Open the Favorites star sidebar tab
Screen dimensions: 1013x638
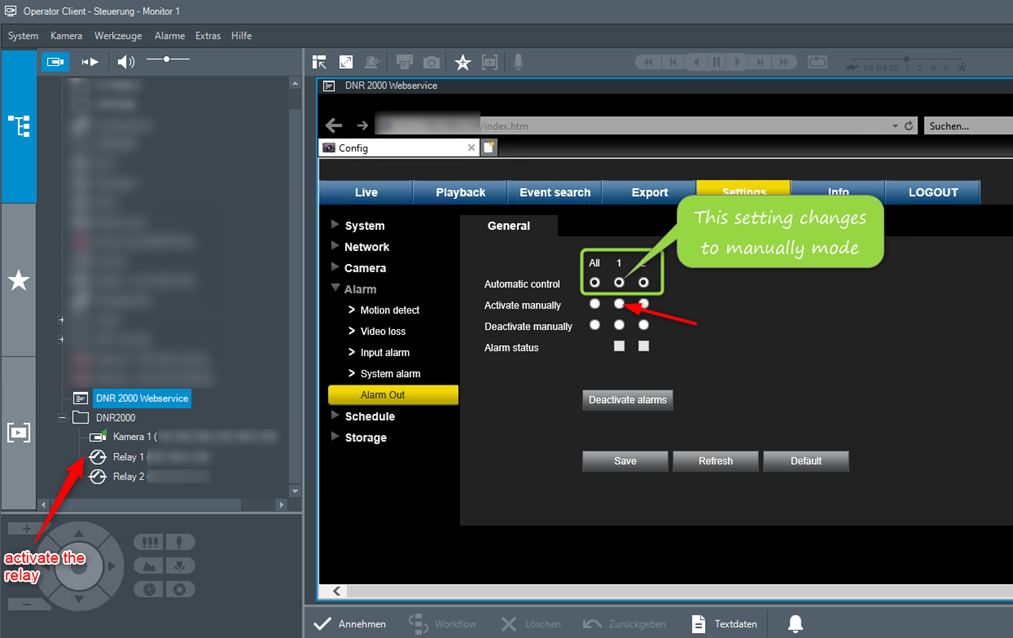19,280
